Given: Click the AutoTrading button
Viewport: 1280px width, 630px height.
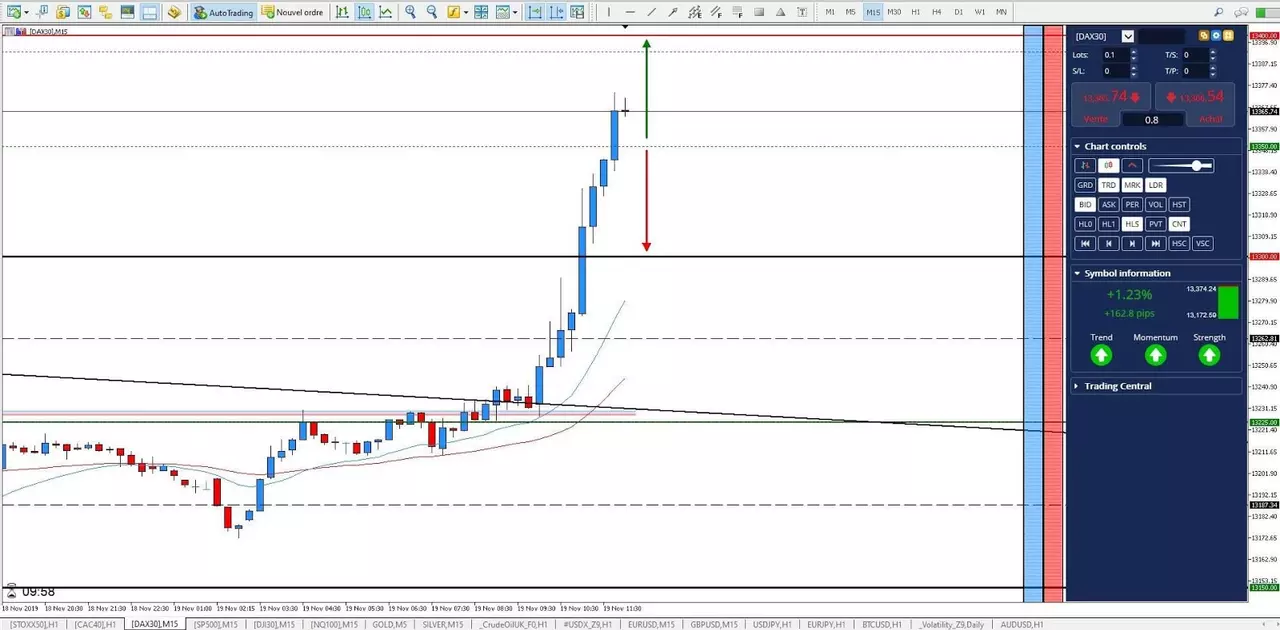Looking at the screenshot, I should 223,12.
